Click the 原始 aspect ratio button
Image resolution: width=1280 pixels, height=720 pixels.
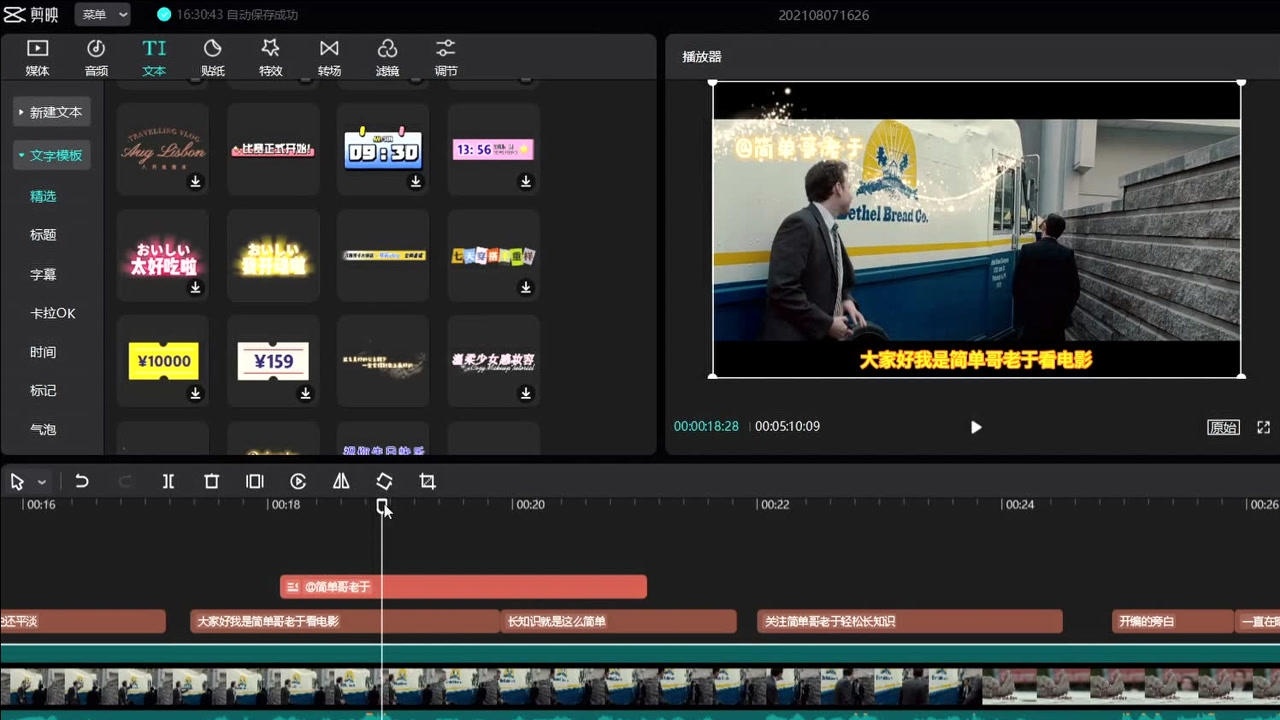point(1223,427)
